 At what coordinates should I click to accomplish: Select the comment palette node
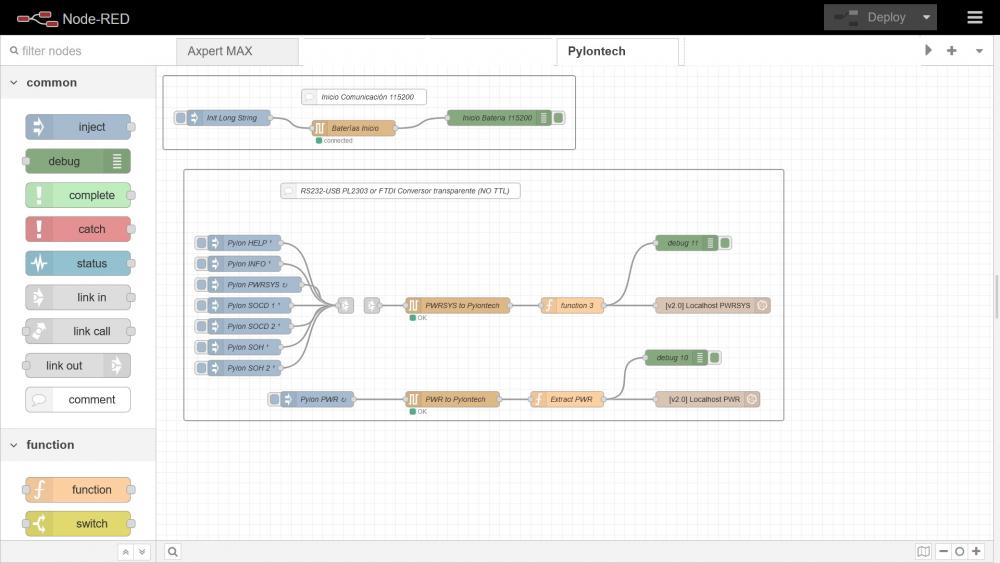point(78,399)
